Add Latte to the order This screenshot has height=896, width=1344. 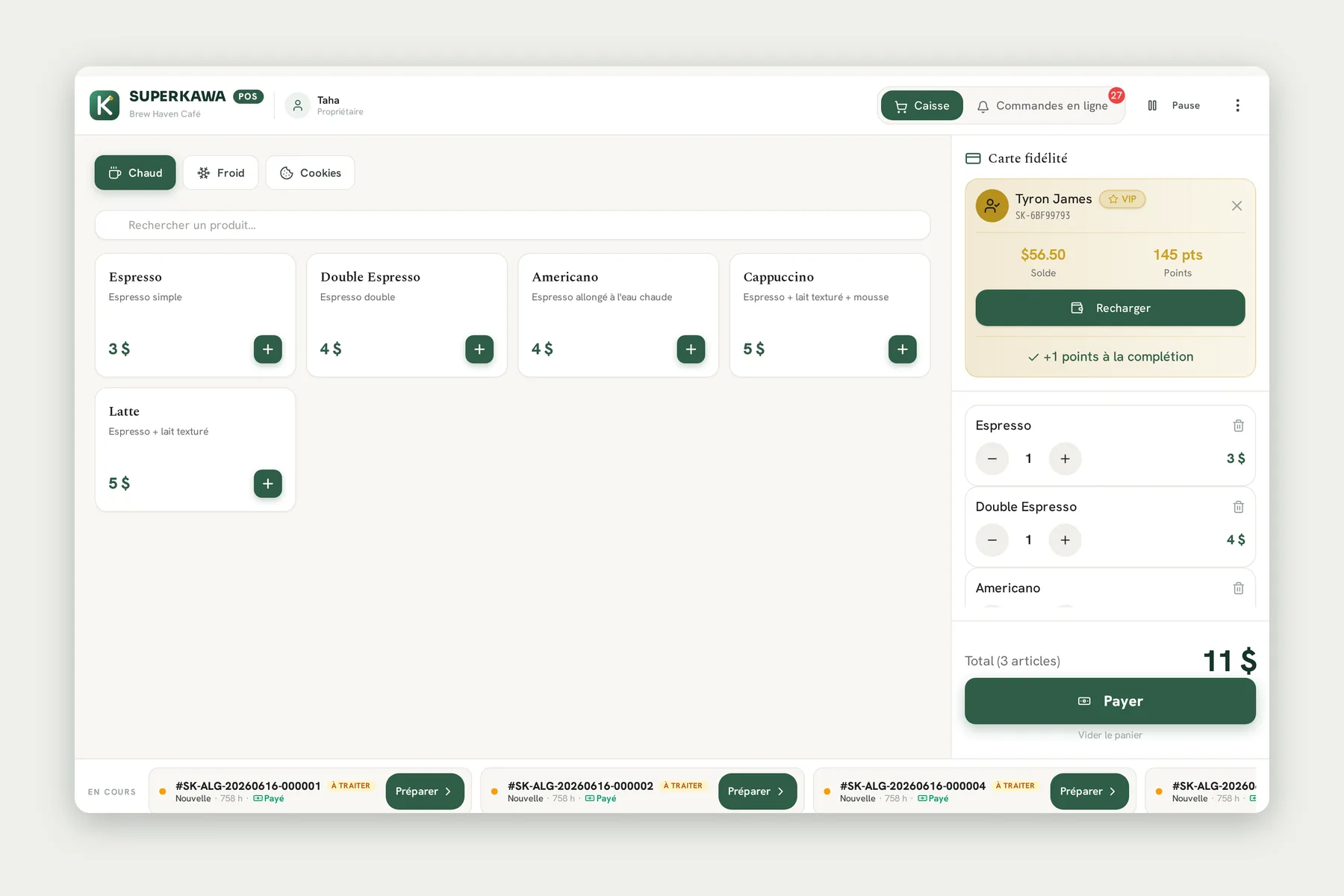click(x=267, y=483)
